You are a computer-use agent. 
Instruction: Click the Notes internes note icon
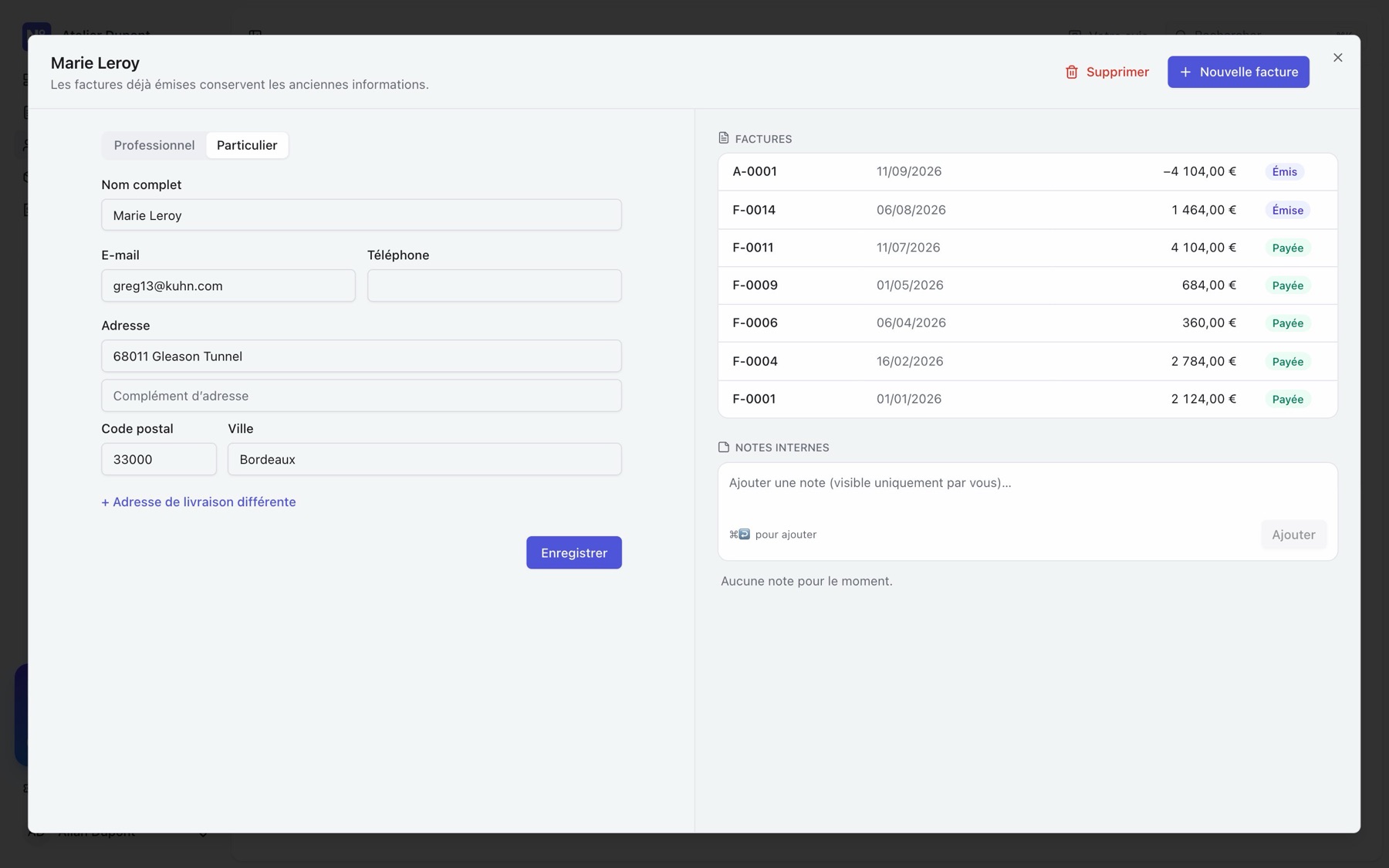tap(723, 447)
